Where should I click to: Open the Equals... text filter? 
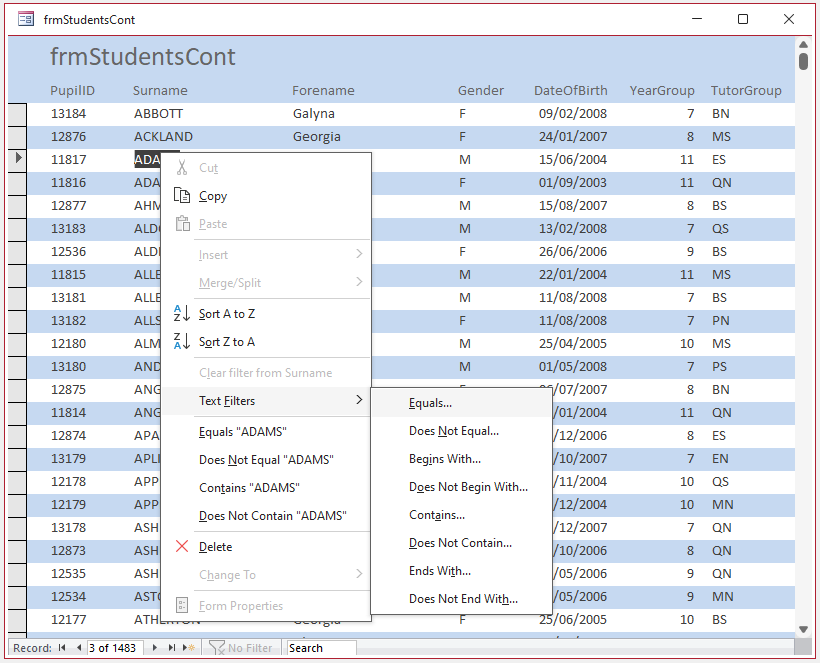click(x=461, y=403)
